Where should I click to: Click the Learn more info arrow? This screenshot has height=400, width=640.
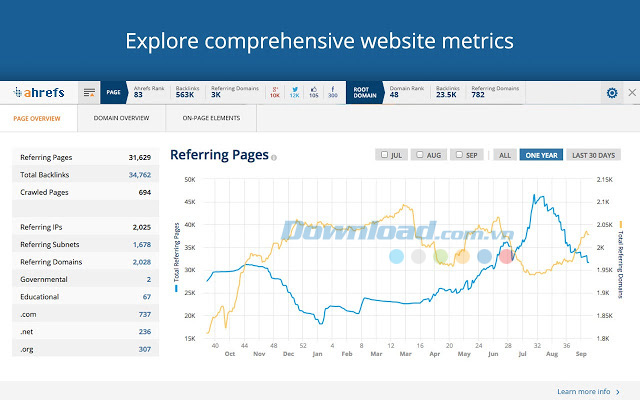click(618, 392)
